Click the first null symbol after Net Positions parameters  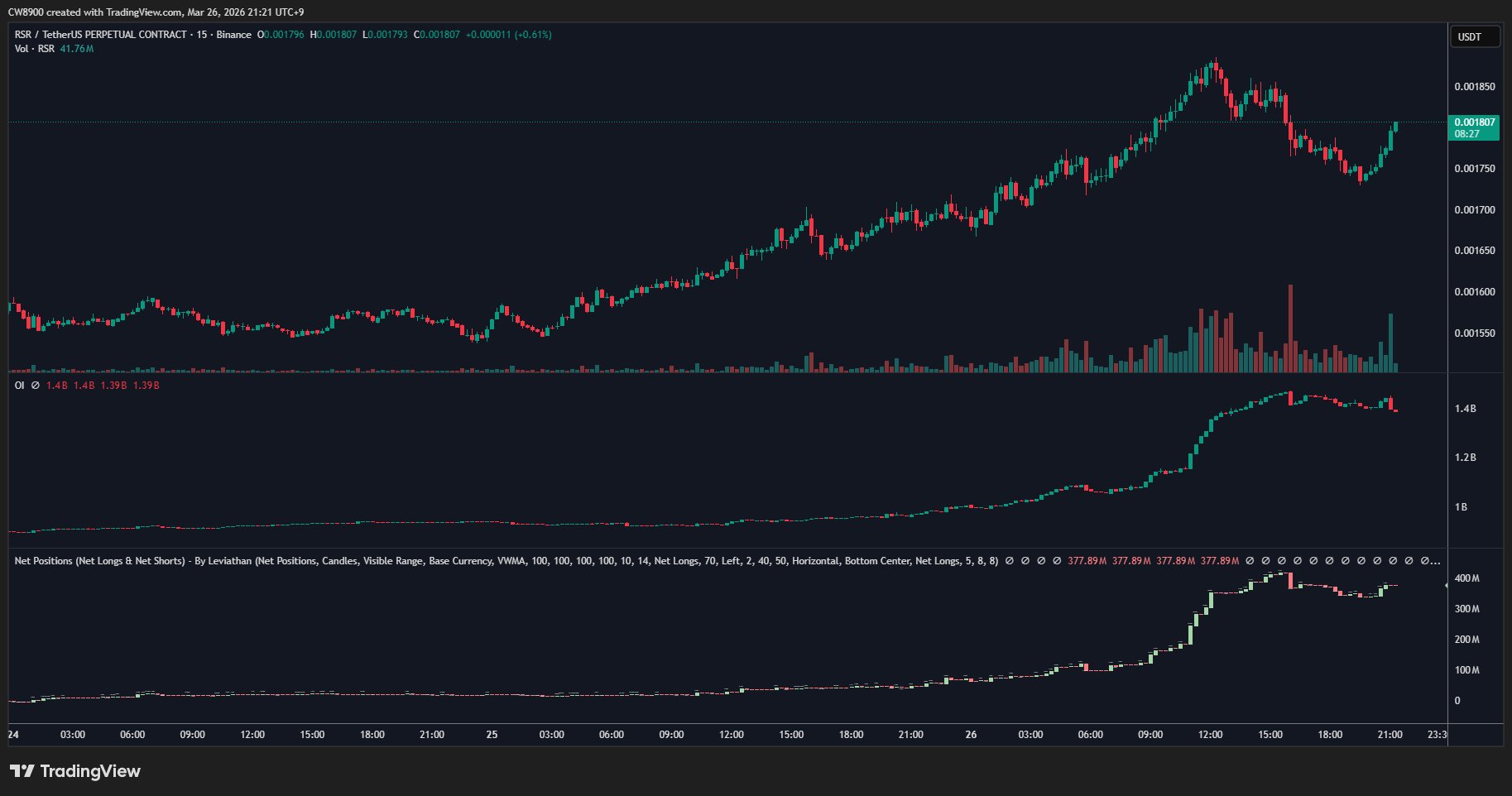coord(1008,561)
